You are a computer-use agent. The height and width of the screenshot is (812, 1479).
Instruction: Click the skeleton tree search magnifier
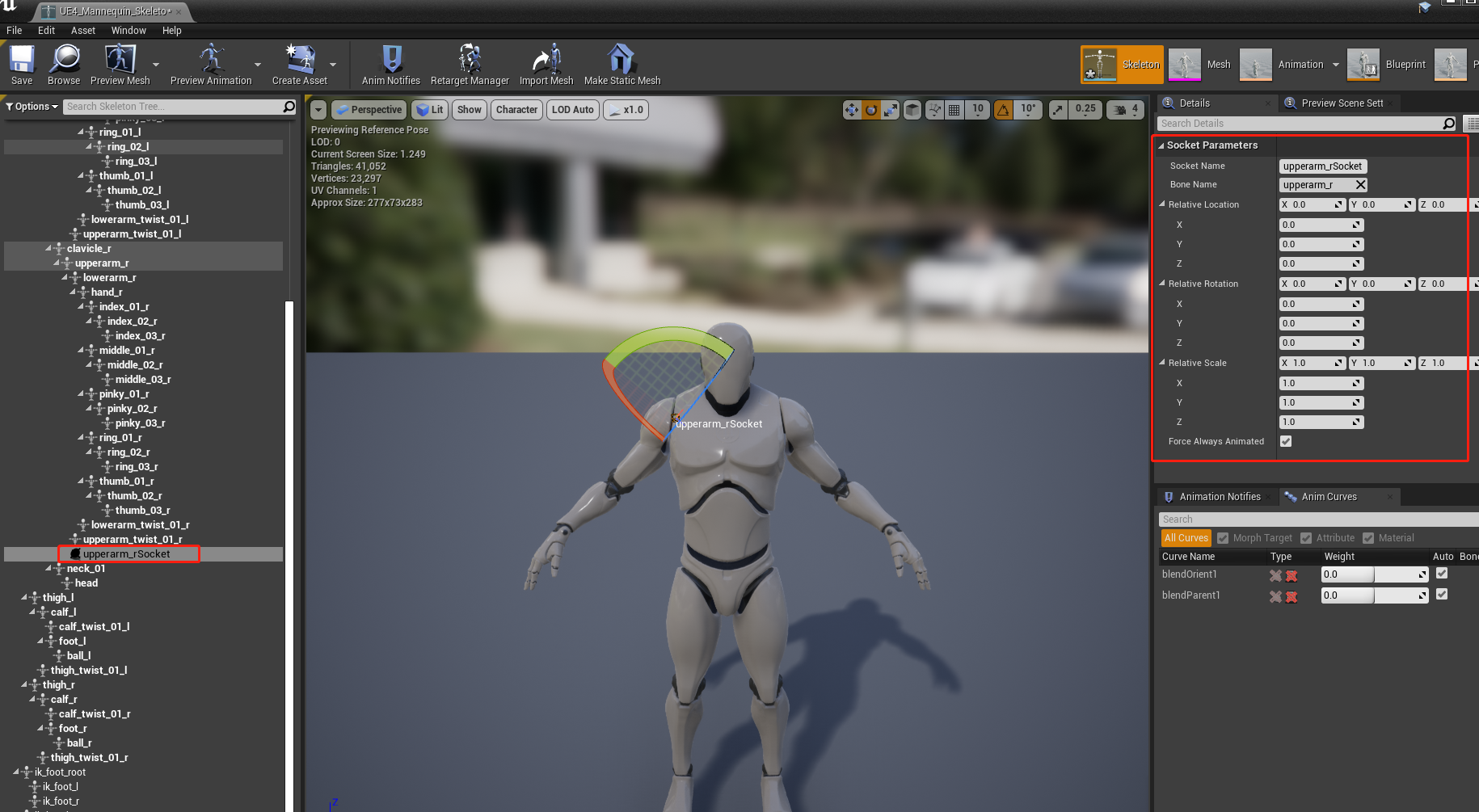(x=289, y=107)
